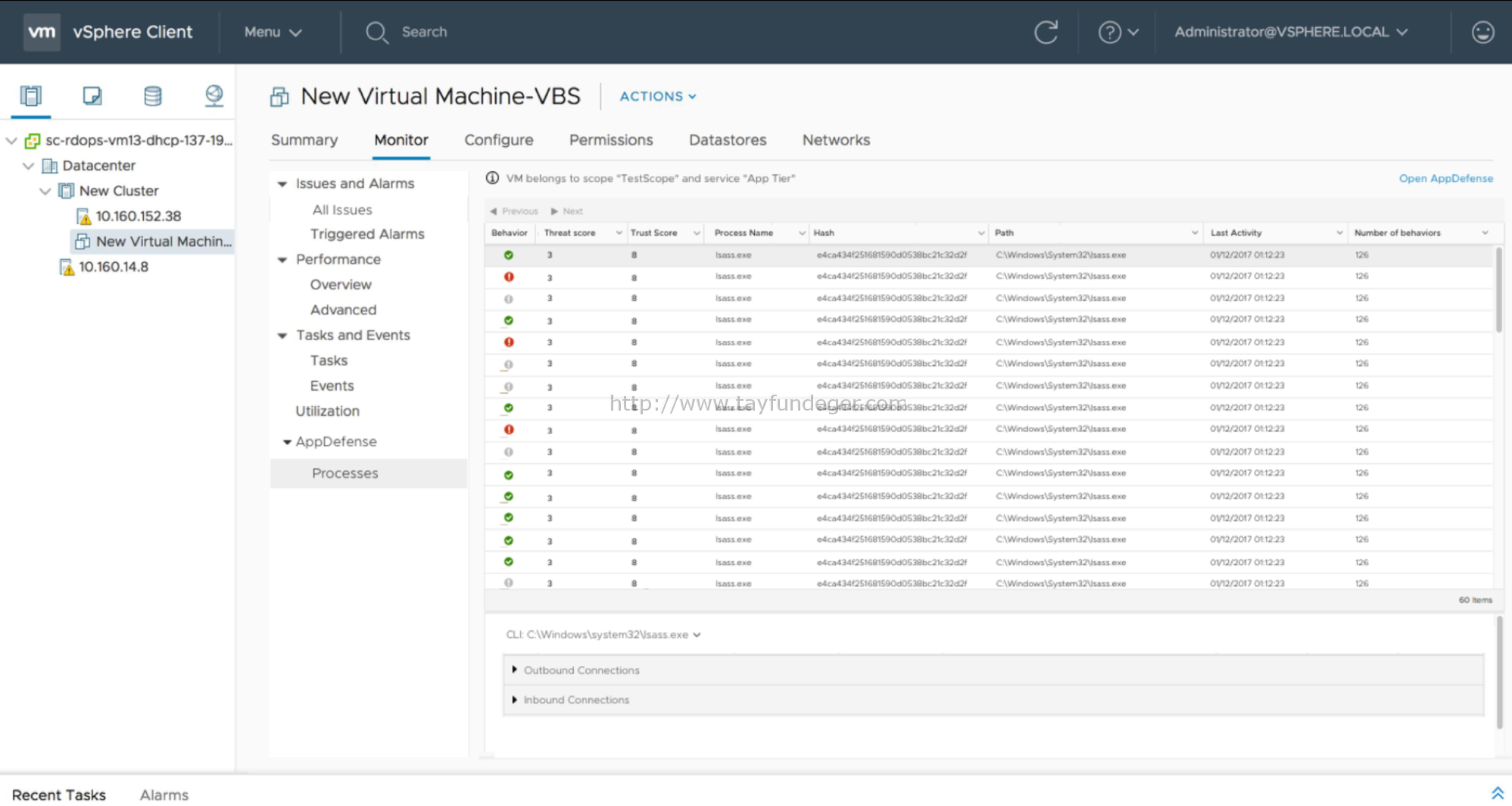Collapse the Performance section
The height and width of the screenshot is (806, 1512).
click(282, 260)
